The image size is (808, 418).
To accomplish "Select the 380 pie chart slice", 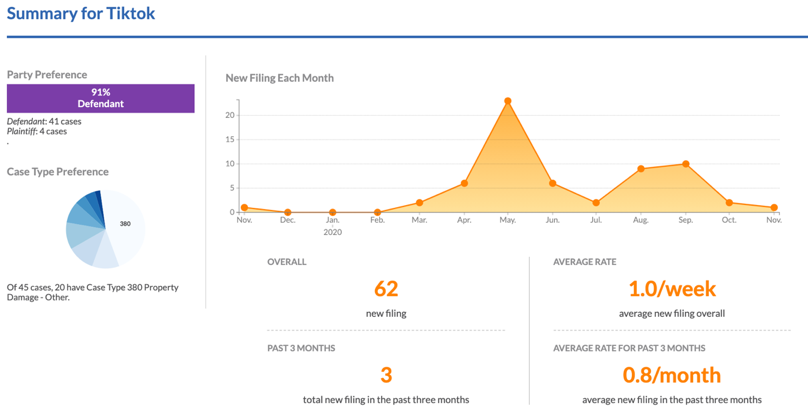I will (124, 227).
